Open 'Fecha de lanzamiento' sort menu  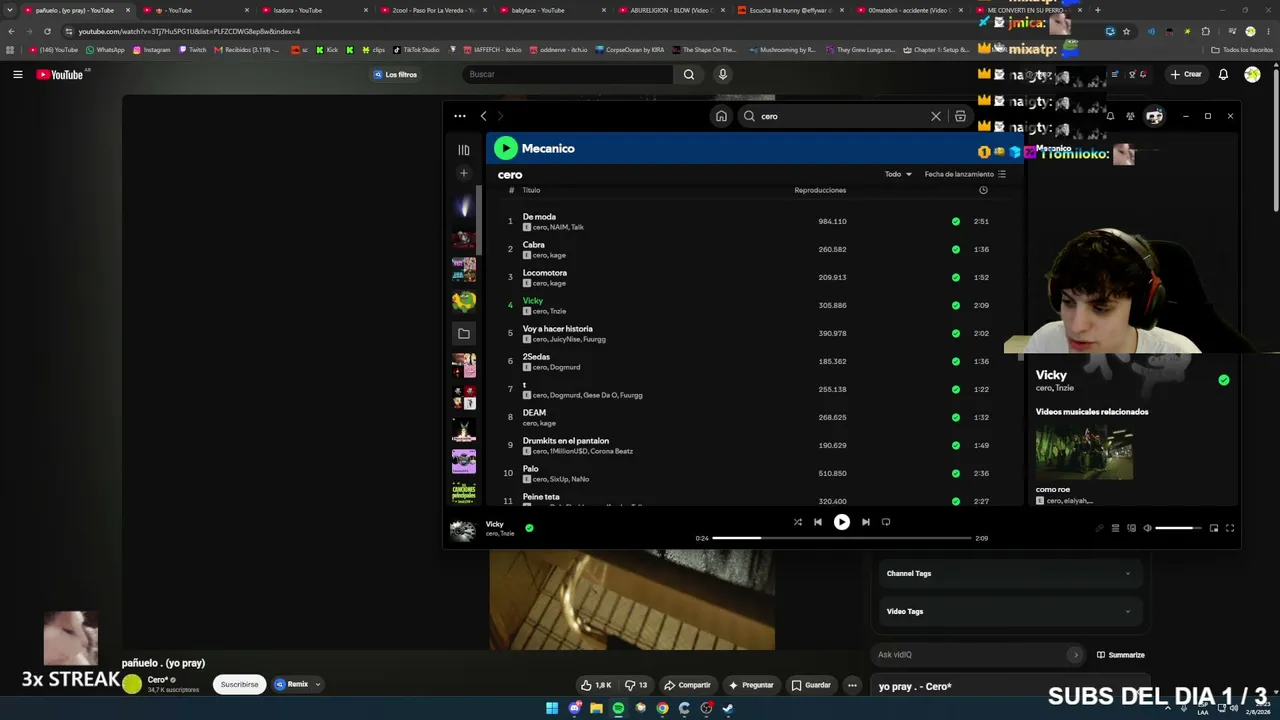[x=965, y=174]
